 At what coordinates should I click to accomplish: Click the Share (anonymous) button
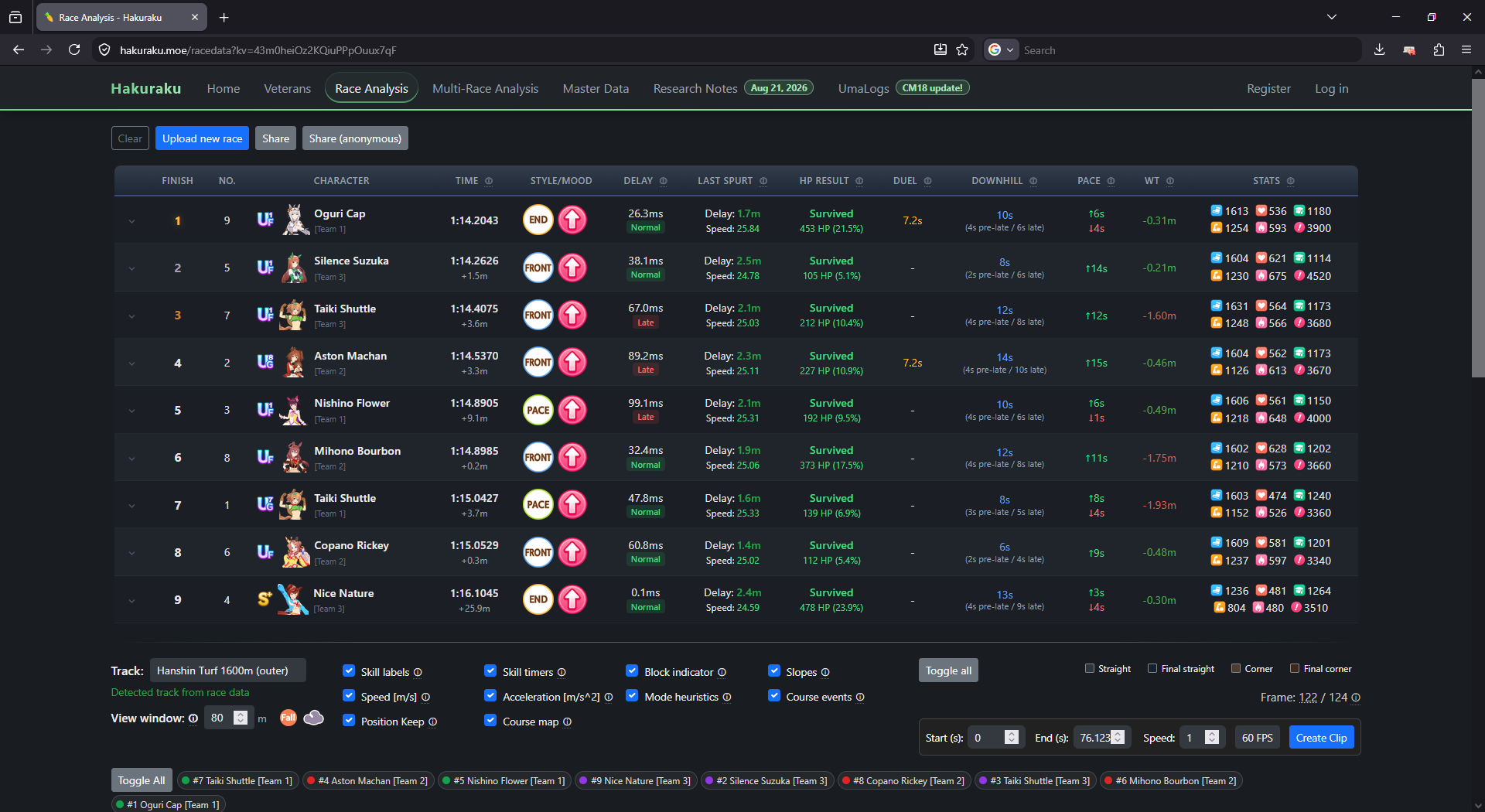[x=355, y=138]
